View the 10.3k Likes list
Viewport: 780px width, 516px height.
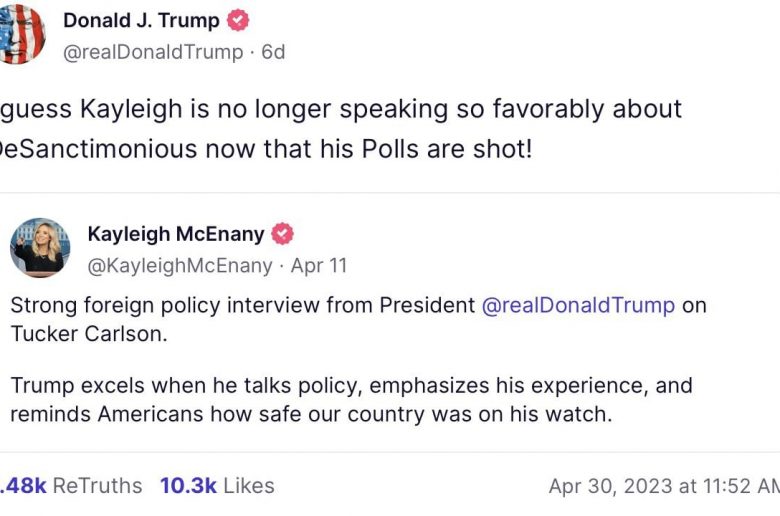coord(216,486)
